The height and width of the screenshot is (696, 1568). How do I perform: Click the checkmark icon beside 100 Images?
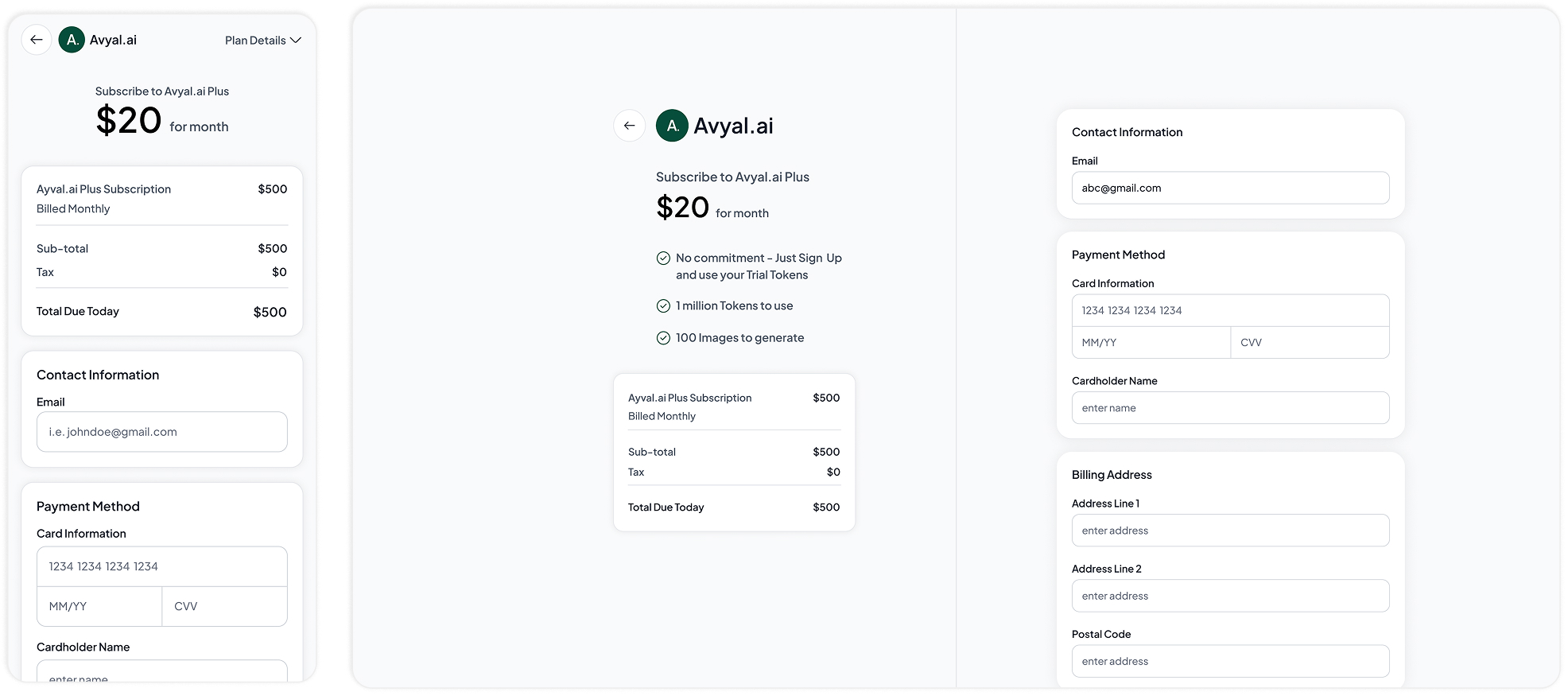(x=663, y=338)
